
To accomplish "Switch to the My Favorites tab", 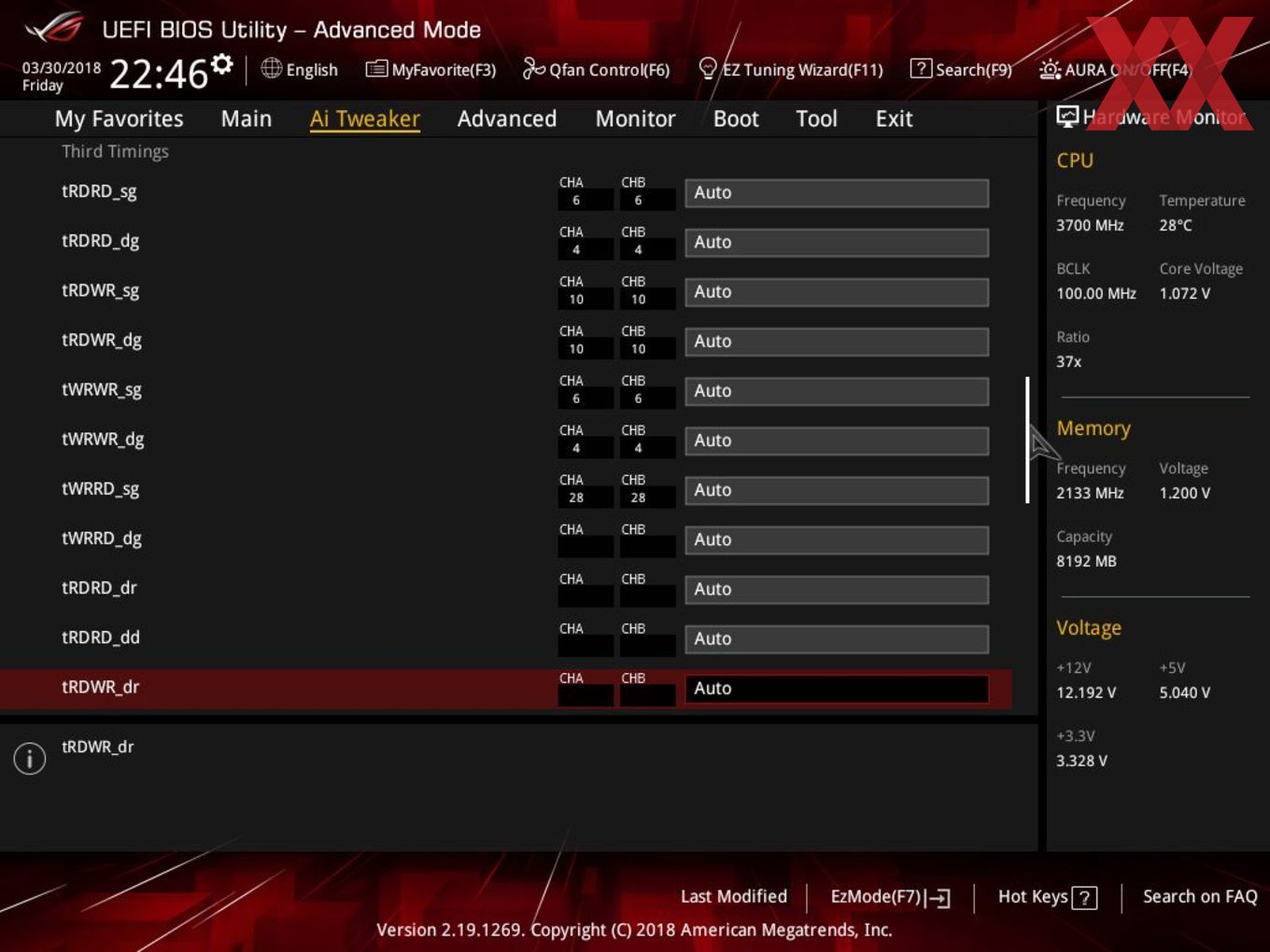I will (x=119, y=119).
